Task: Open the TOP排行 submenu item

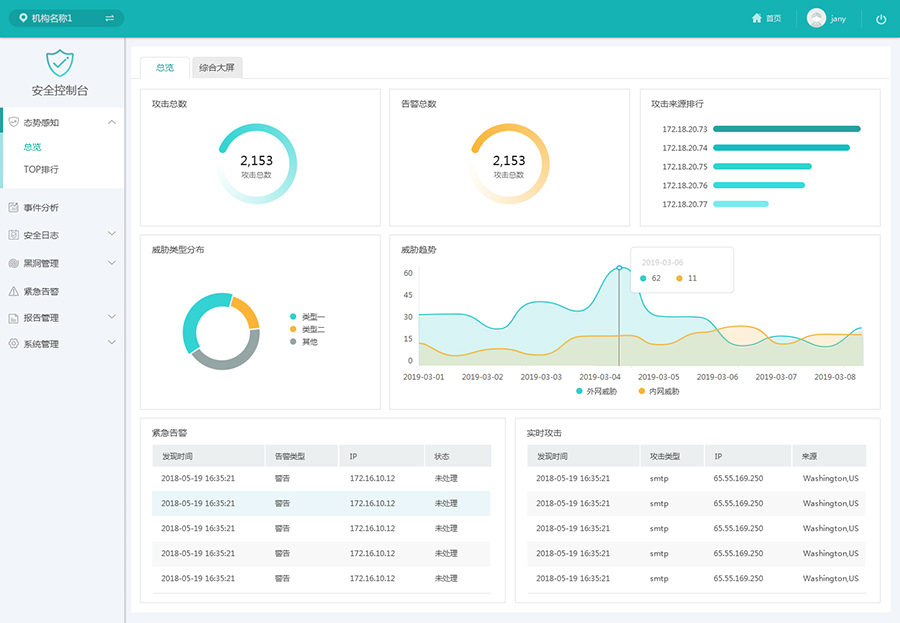Action: [x=41, y=169]
